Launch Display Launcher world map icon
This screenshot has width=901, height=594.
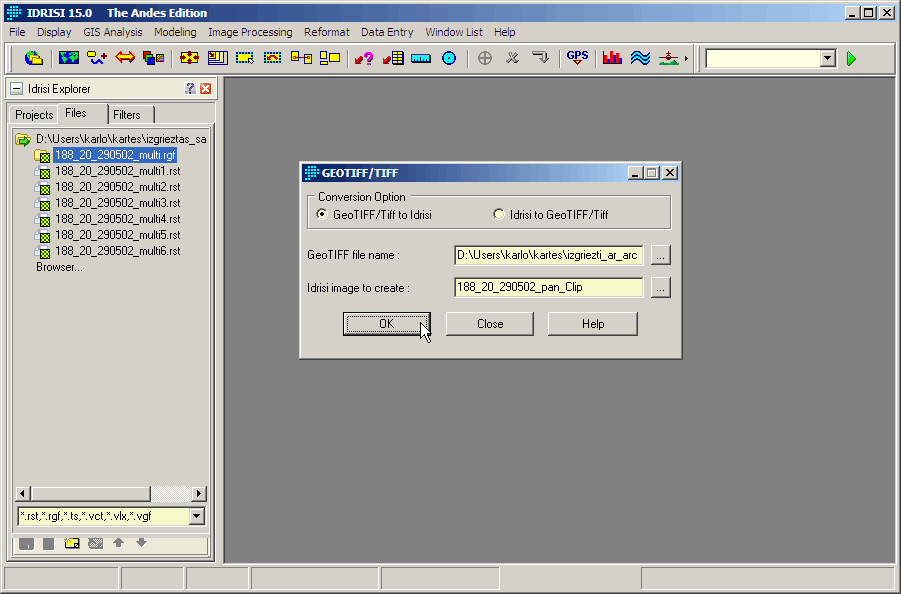point(68,58)
